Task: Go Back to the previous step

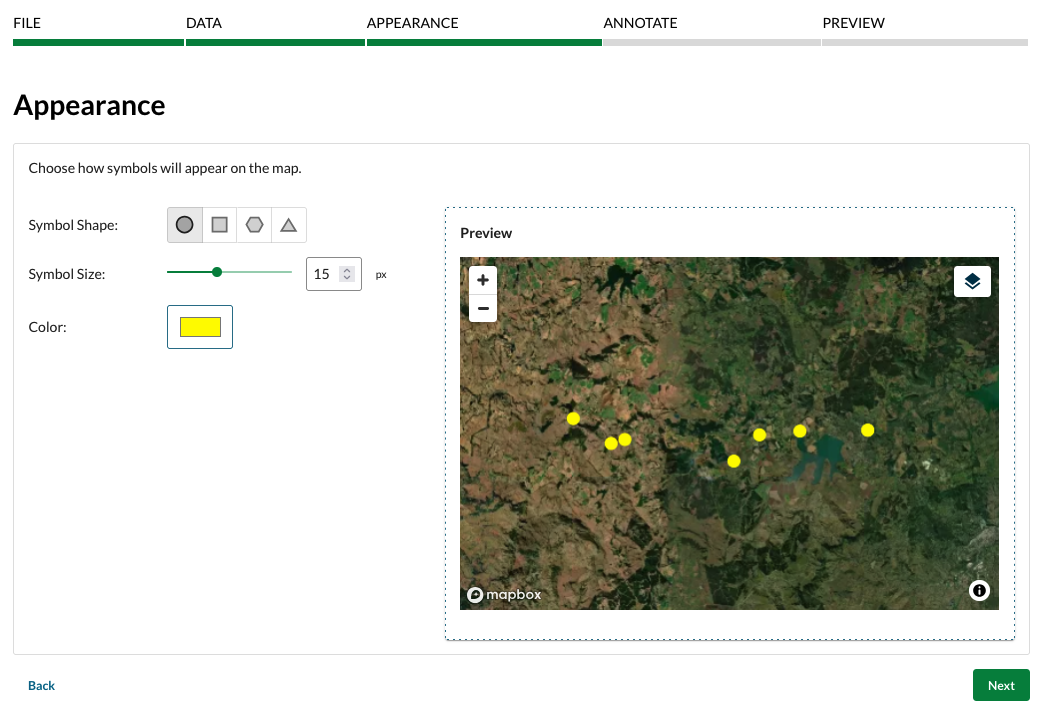Action: (42, 686)
